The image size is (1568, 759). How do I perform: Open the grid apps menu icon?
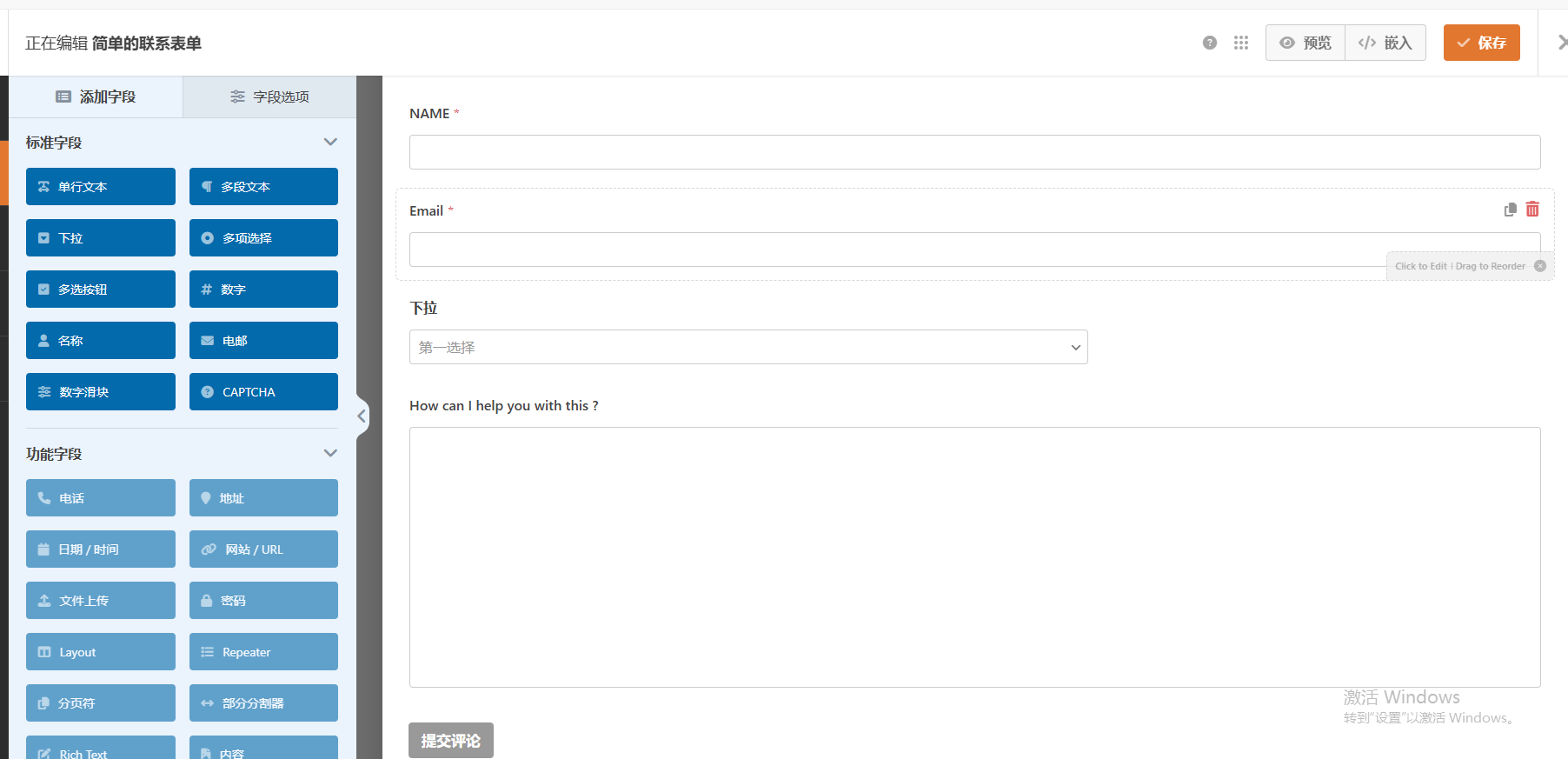pyautogui.click(x=1240, y=43)
